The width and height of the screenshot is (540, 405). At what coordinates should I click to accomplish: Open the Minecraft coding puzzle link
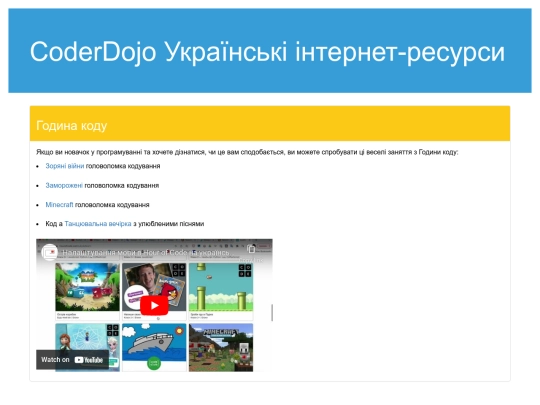[x=59, y=205]
